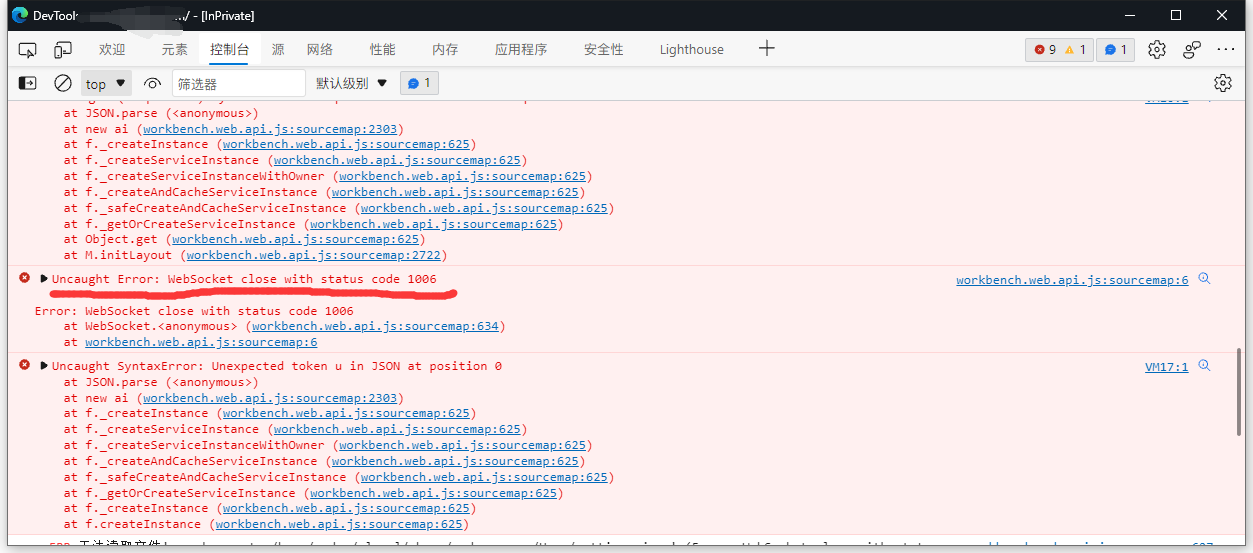Toggle the console sidebar panel
The height and width of the screenshot is (553, 1253).
click(x=28, y=83)
